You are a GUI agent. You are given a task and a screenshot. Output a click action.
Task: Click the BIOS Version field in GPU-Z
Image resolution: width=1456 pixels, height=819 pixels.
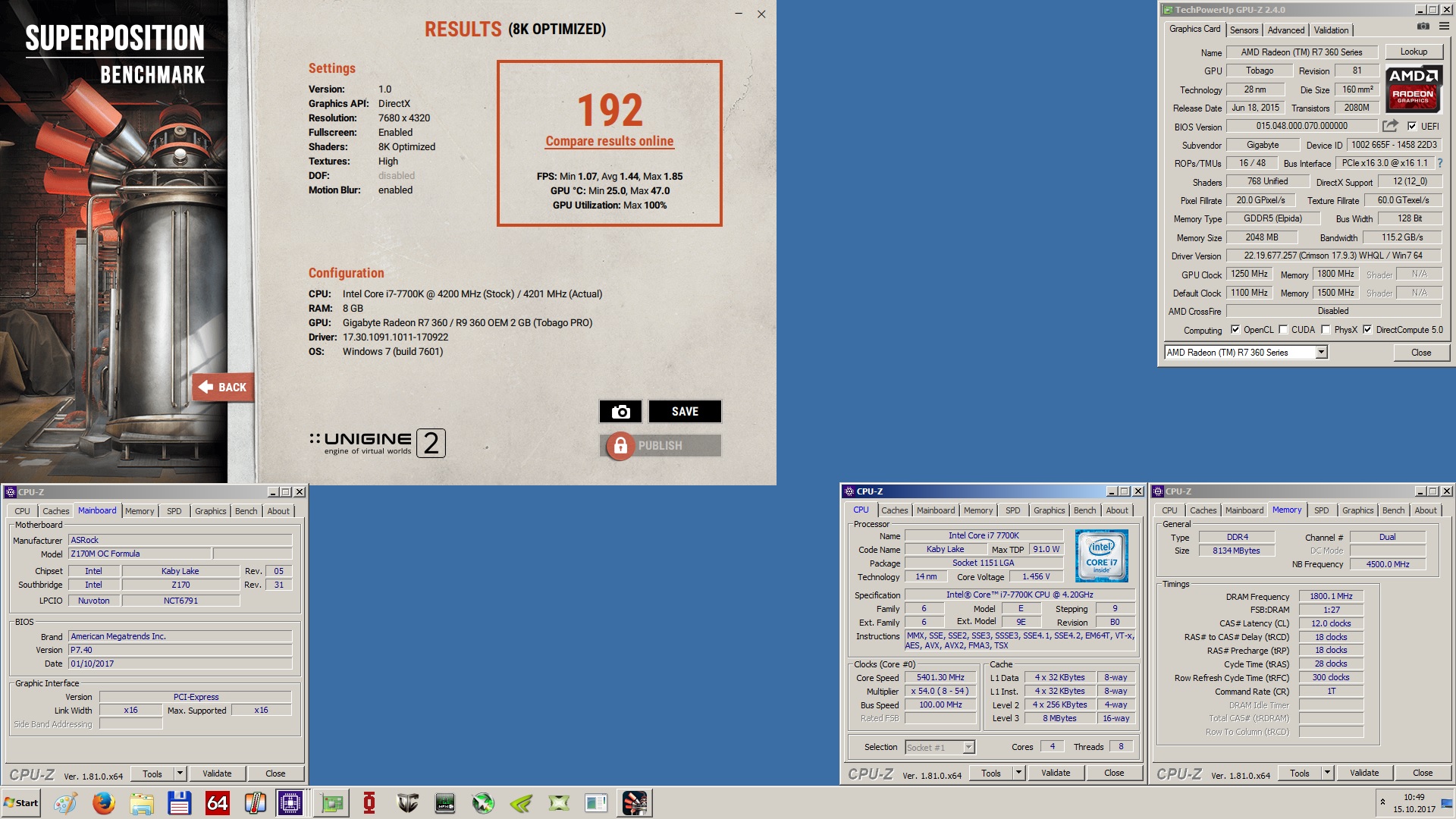[x=1301, y=126]
